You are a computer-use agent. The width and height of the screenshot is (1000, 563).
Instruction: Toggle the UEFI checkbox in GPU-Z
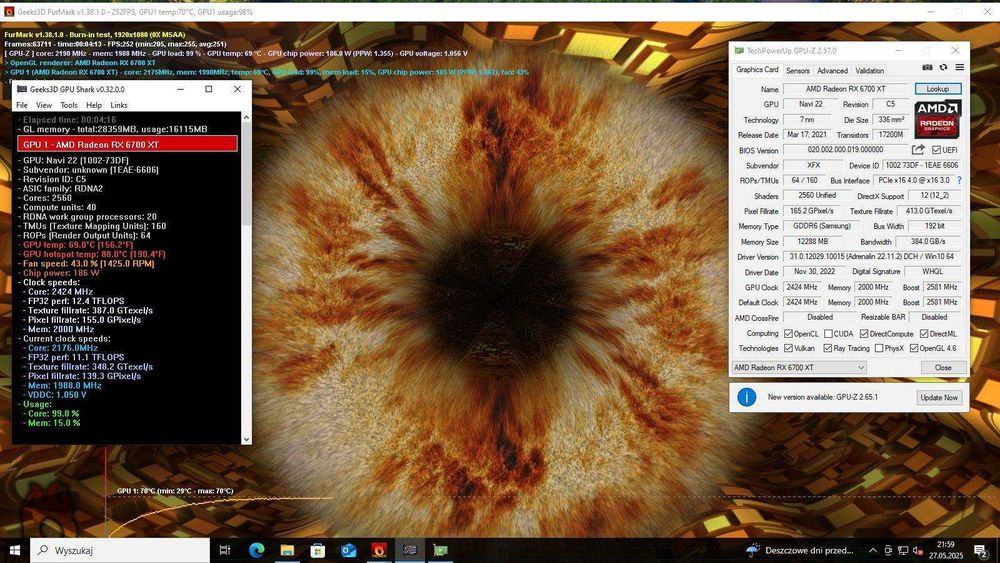pyautogui.click(x=936, y=150)
